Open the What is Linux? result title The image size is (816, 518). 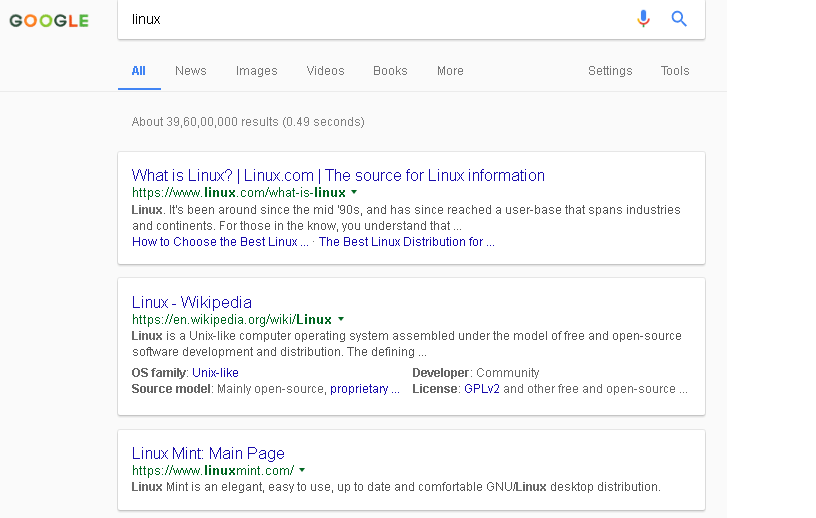click(338, 175)
